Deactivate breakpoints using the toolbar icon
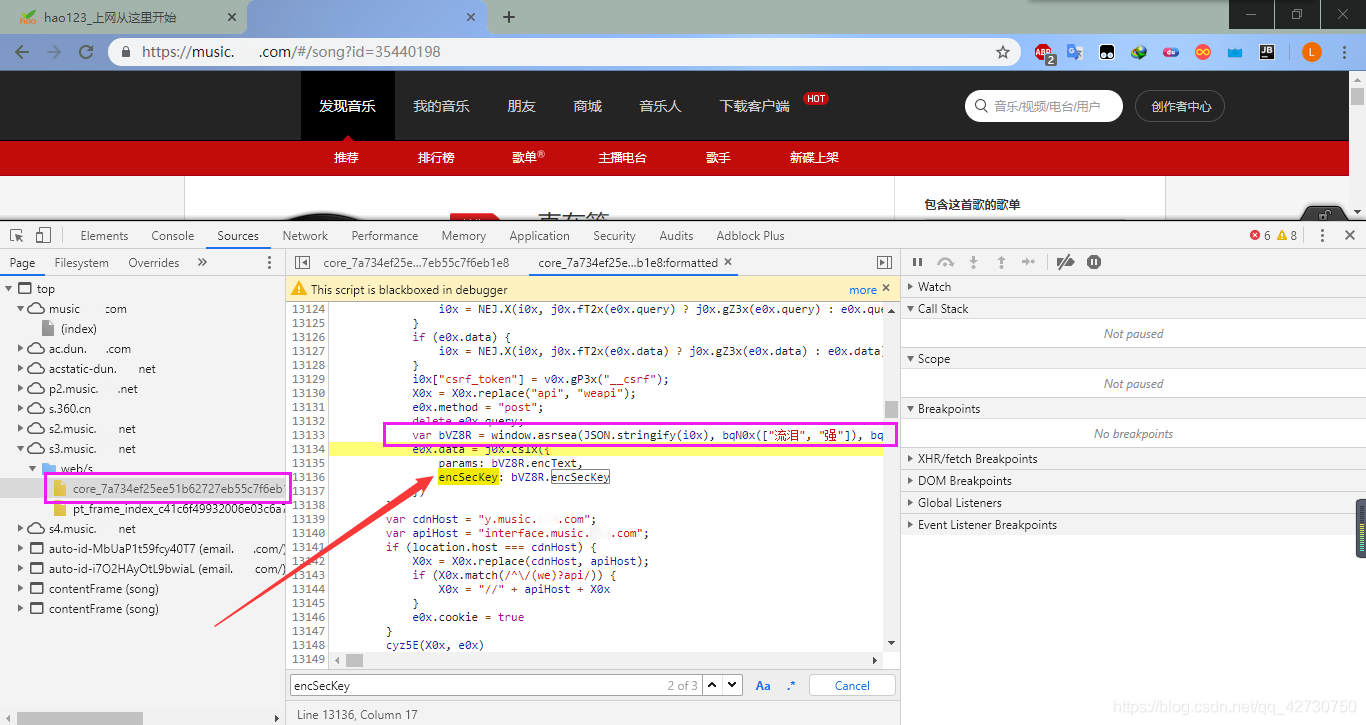Screen dimensions: 1366x725 [x=1065, y=262]
